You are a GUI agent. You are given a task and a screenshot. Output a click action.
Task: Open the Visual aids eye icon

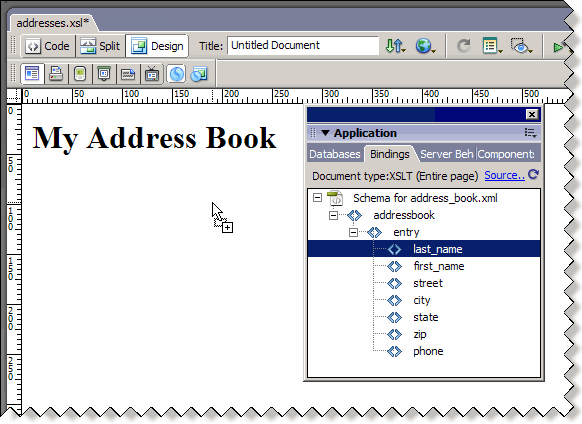tap(521, 46)
